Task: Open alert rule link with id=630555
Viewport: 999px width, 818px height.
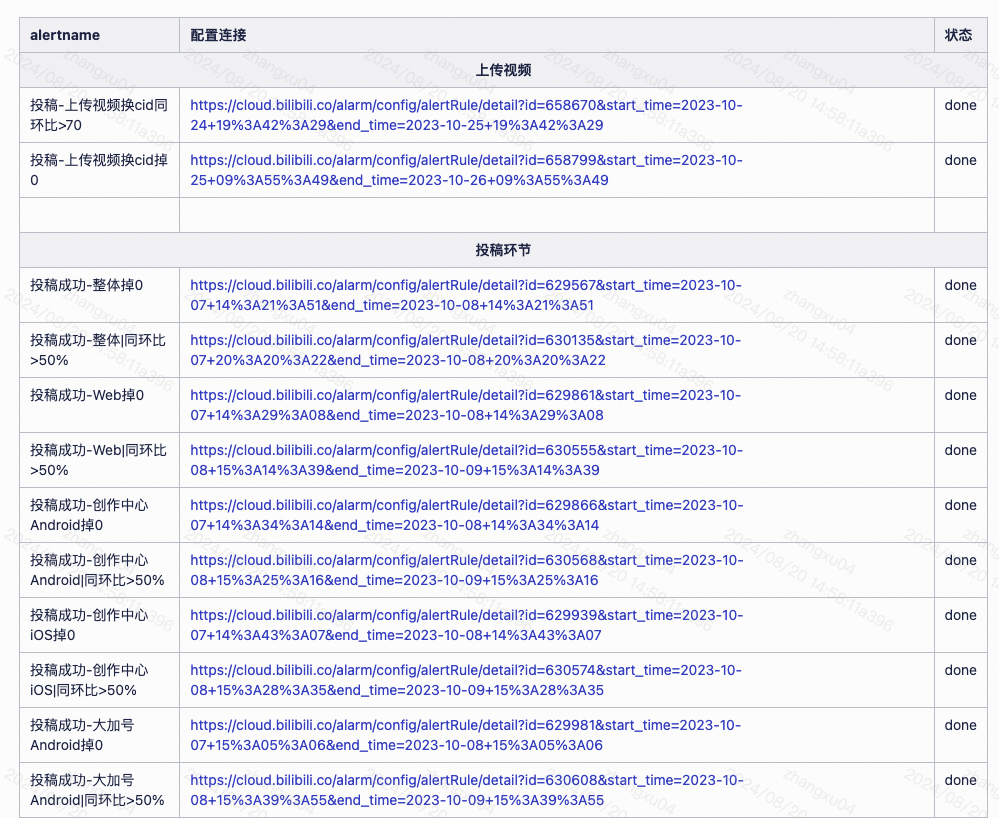Action: 466,460
